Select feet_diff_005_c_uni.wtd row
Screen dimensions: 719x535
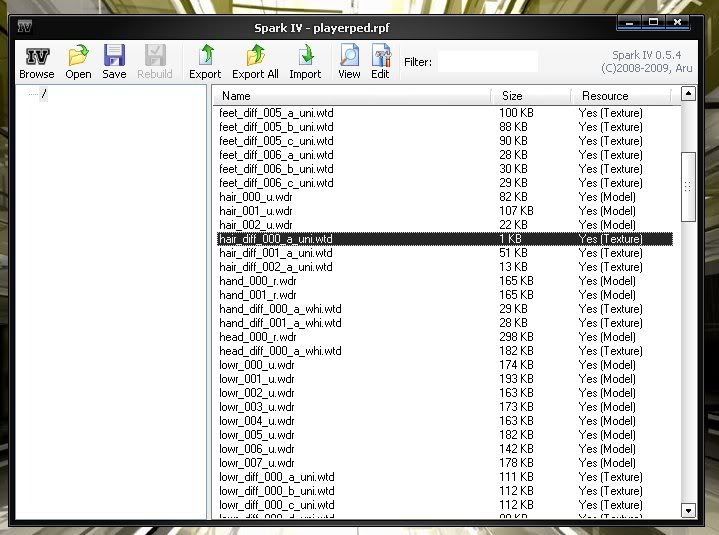click(445, 141)
